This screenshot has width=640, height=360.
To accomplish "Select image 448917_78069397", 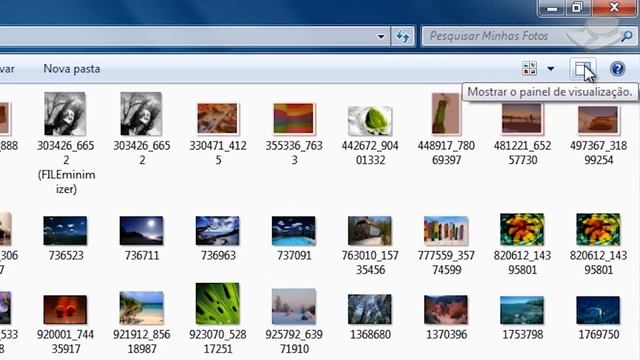I will [446, 114].
